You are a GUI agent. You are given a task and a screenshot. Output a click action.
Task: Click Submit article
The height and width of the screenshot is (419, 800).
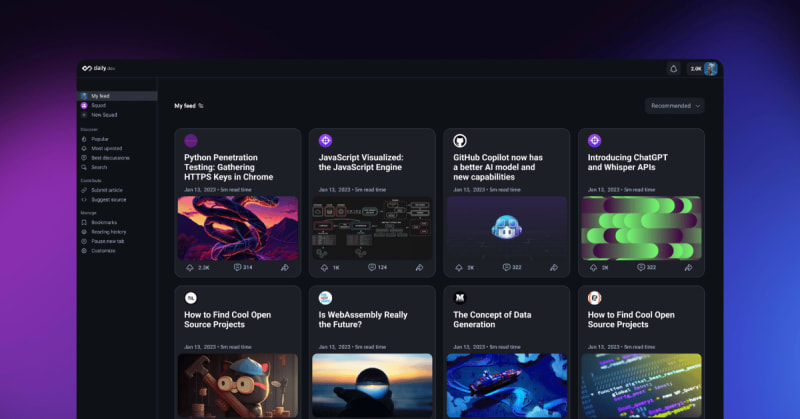[107, 190]
